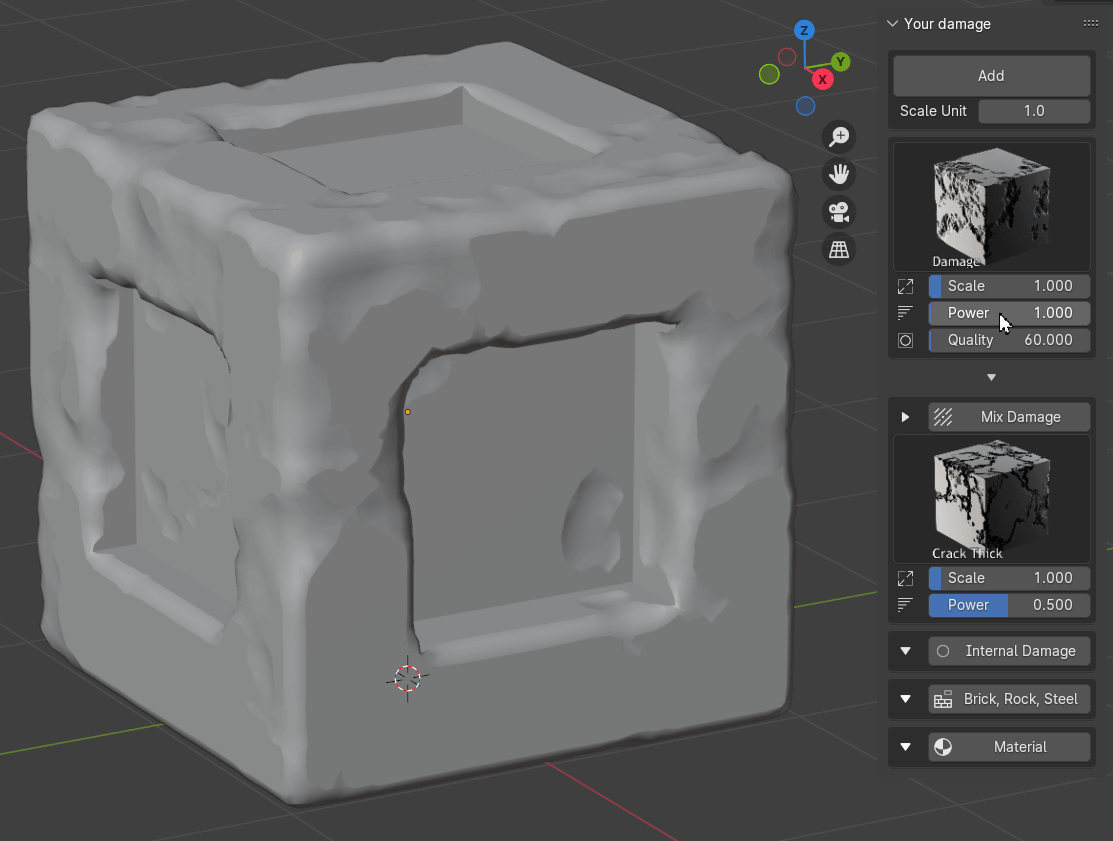Click the negative Y axis gizmo circle

[x=769, y=74]
